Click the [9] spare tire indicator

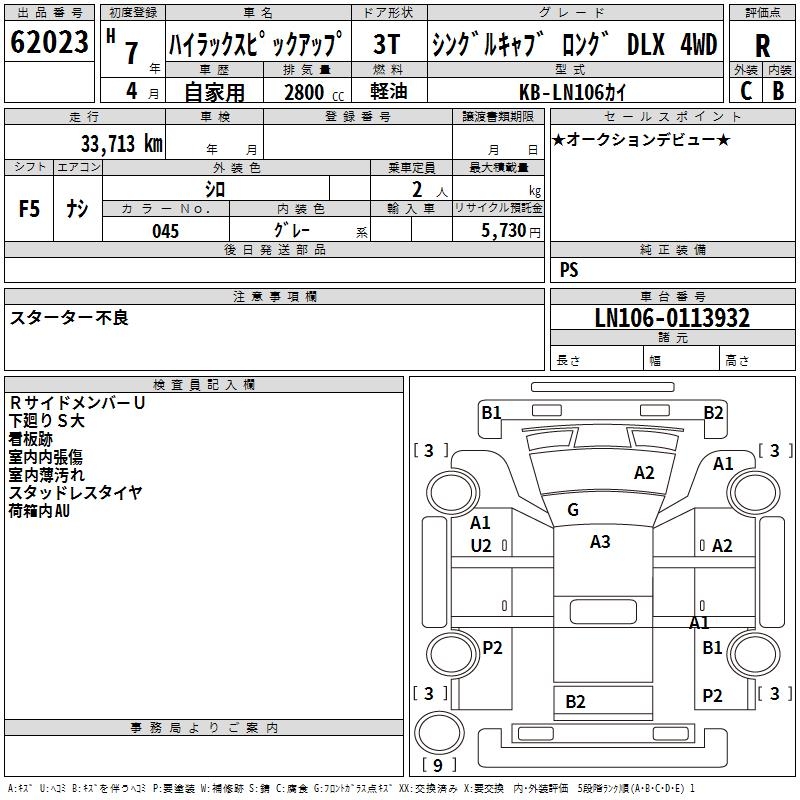(x=438, y=765)
